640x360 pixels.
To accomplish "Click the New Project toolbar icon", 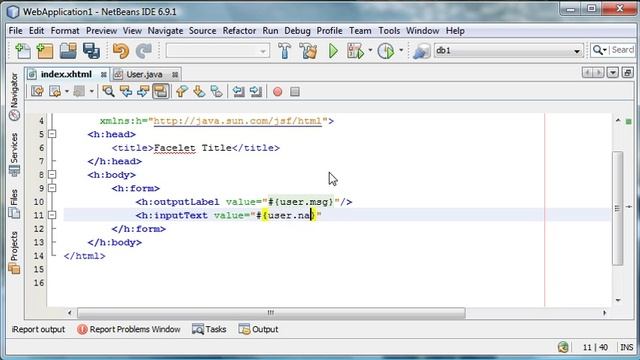I will pos(45,51).
